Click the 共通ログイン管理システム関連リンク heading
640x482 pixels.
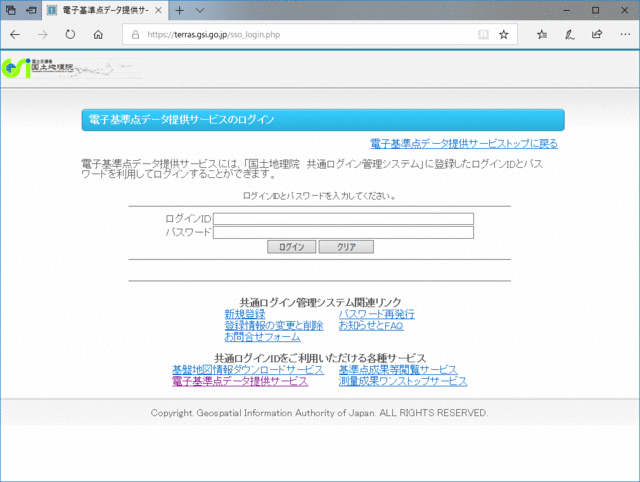click(320, 302)
